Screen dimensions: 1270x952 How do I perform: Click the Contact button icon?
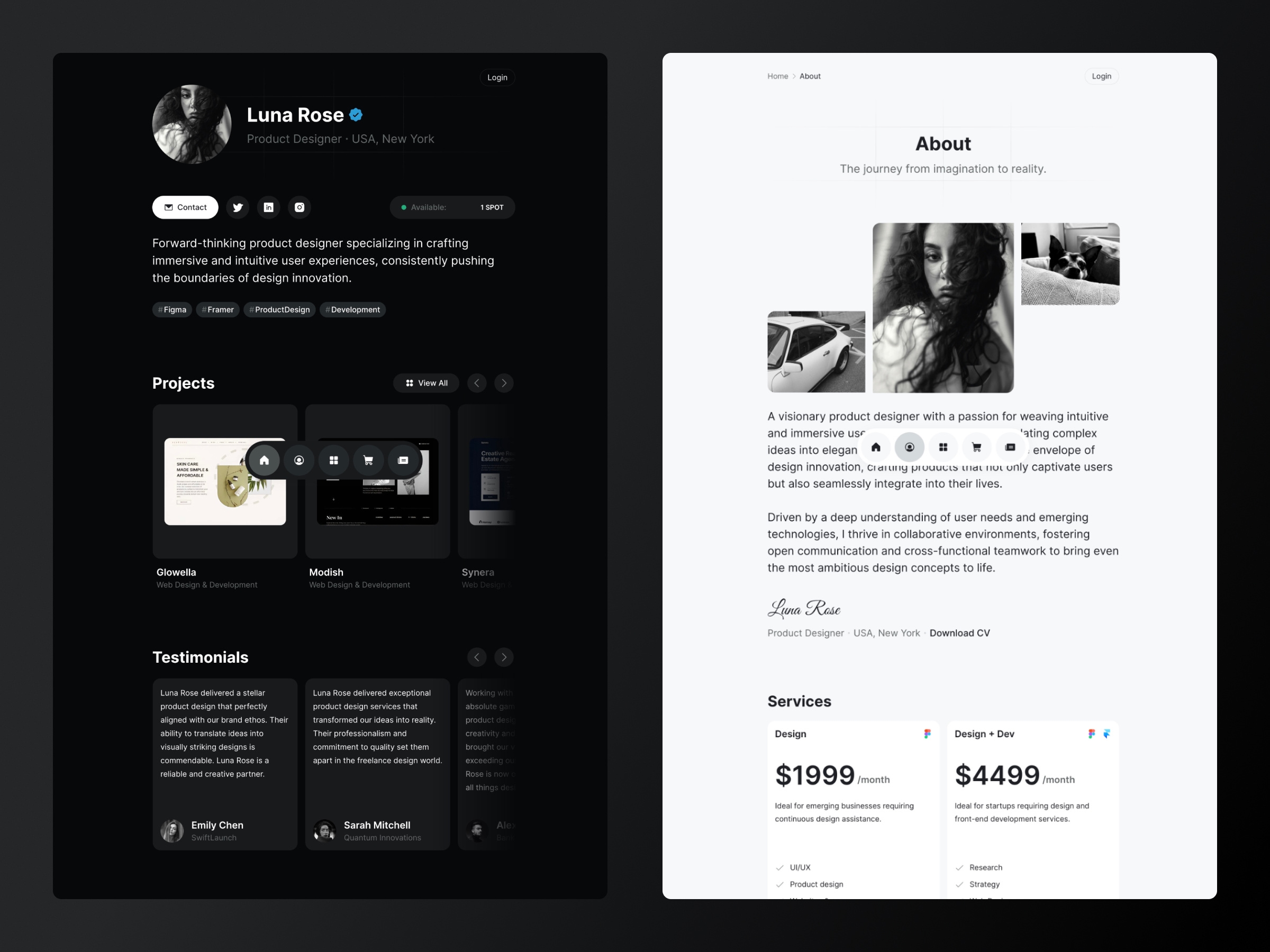point(169,207)
